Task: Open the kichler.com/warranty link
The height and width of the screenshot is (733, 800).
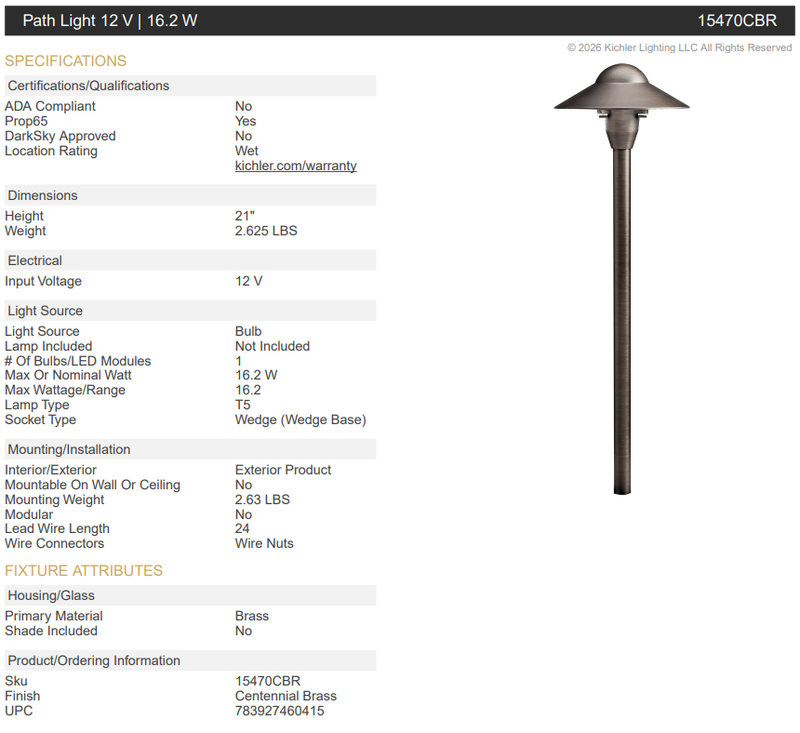Action: point(295,166)
